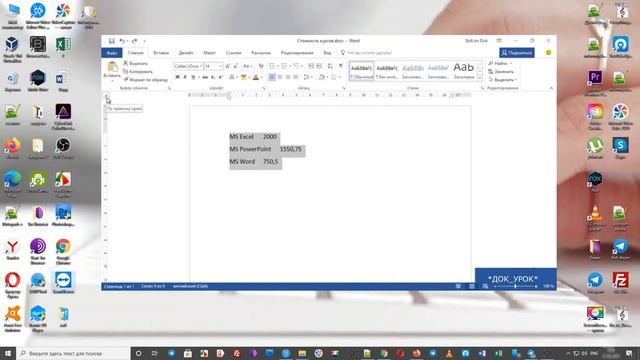Activate format painter Формат по образцу
640x360 pixels.
tap(146, 80)
